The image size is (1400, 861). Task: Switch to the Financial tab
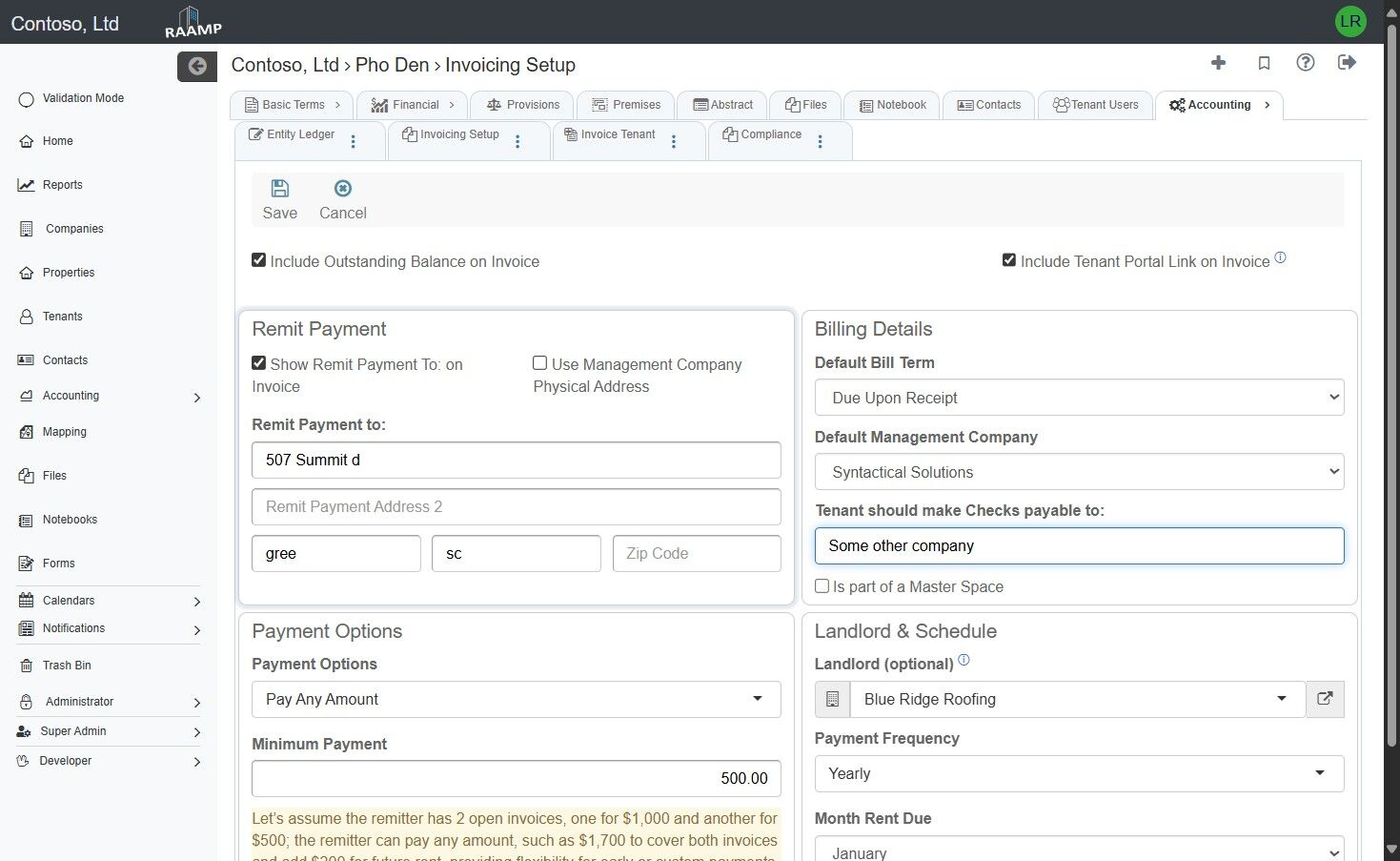click(x=412, y=105)
